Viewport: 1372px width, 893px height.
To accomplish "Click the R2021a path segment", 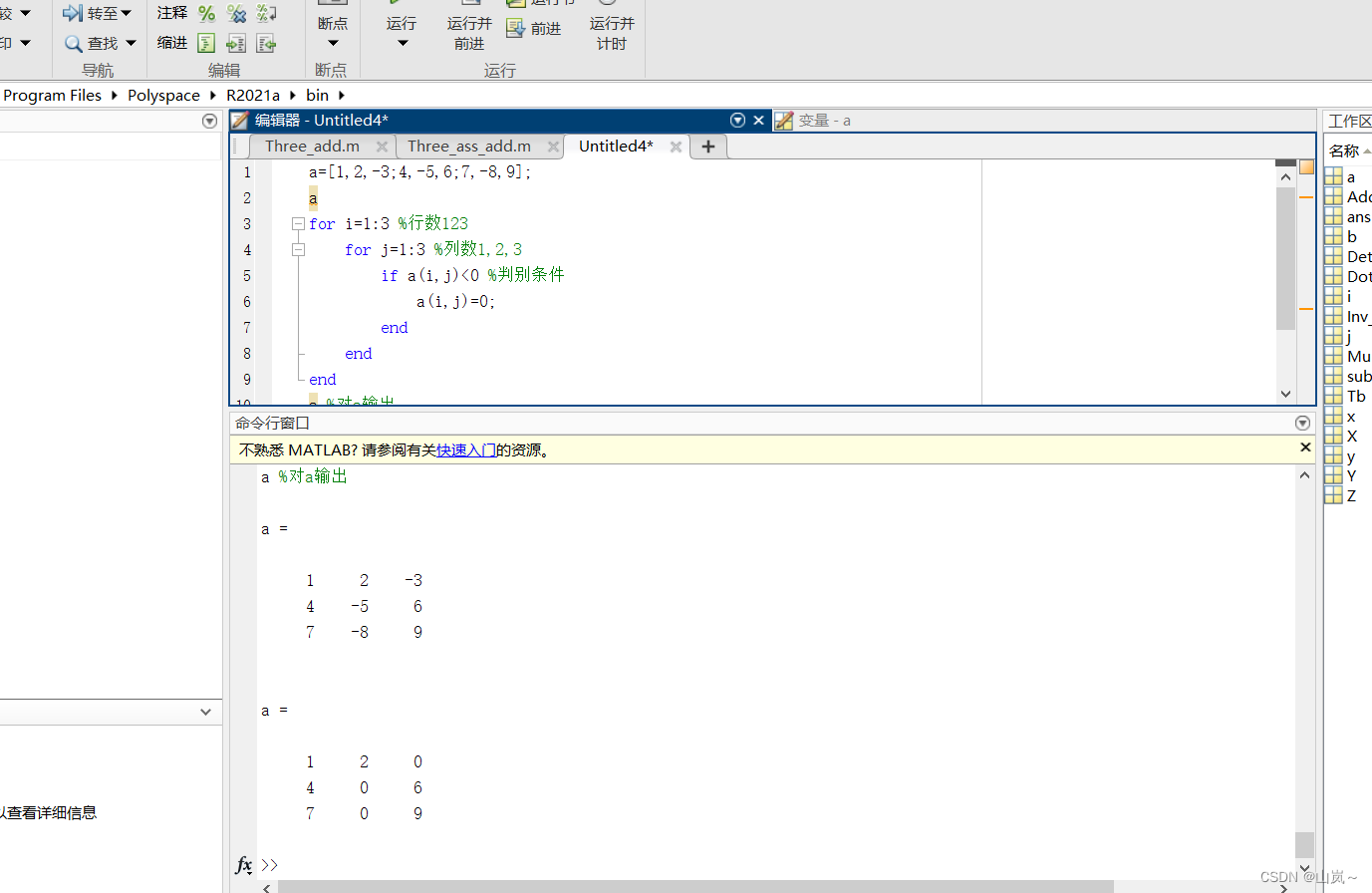I will point(253,95).
